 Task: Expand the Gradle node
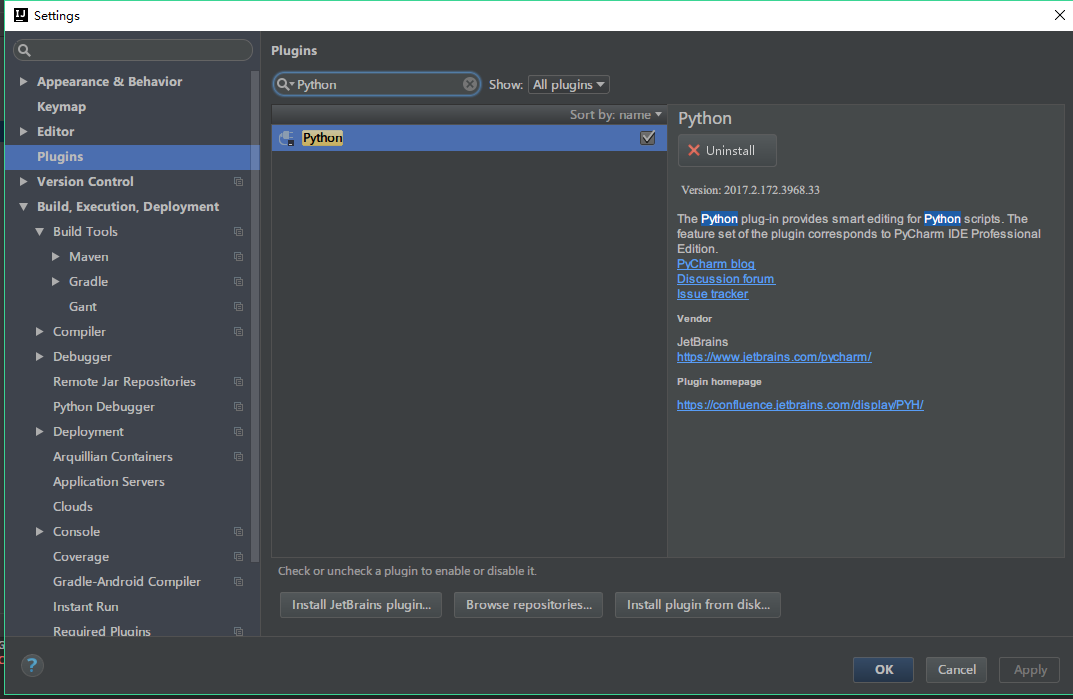tap(55, 281)
